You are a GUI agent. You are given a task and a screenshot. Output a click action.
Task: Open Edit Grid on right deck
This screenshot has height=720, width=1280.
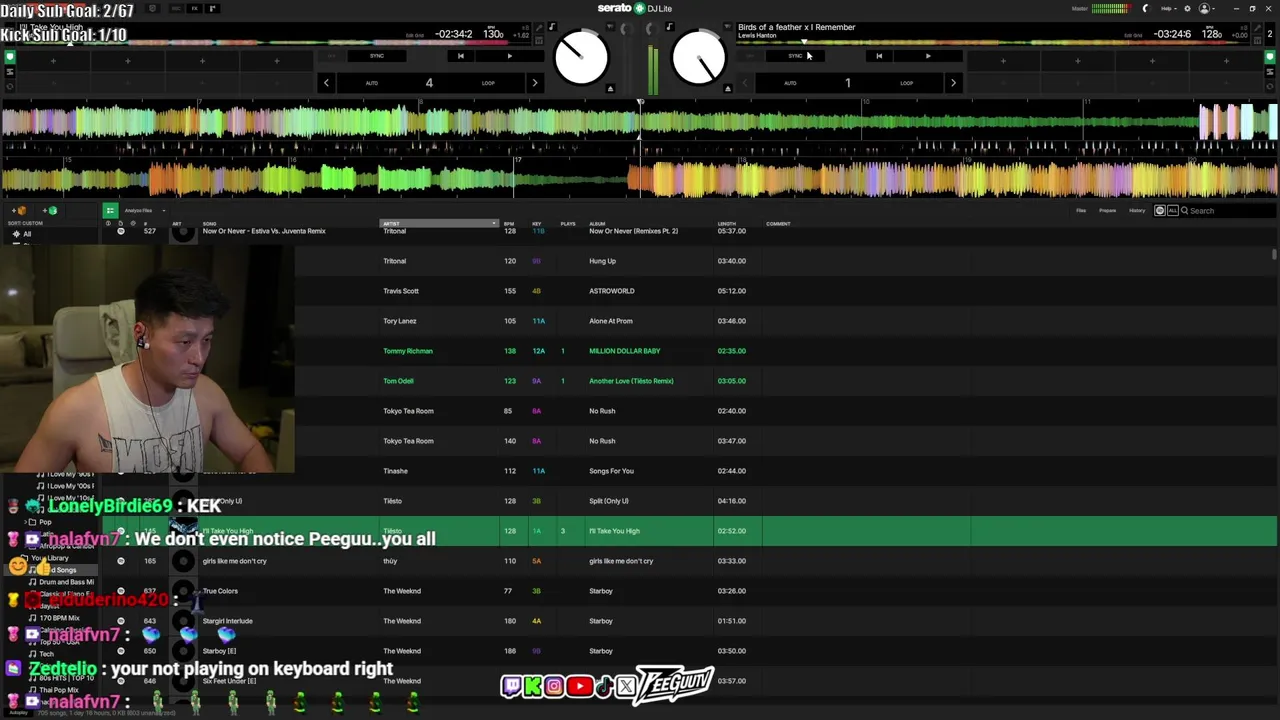coord(1133,36)
